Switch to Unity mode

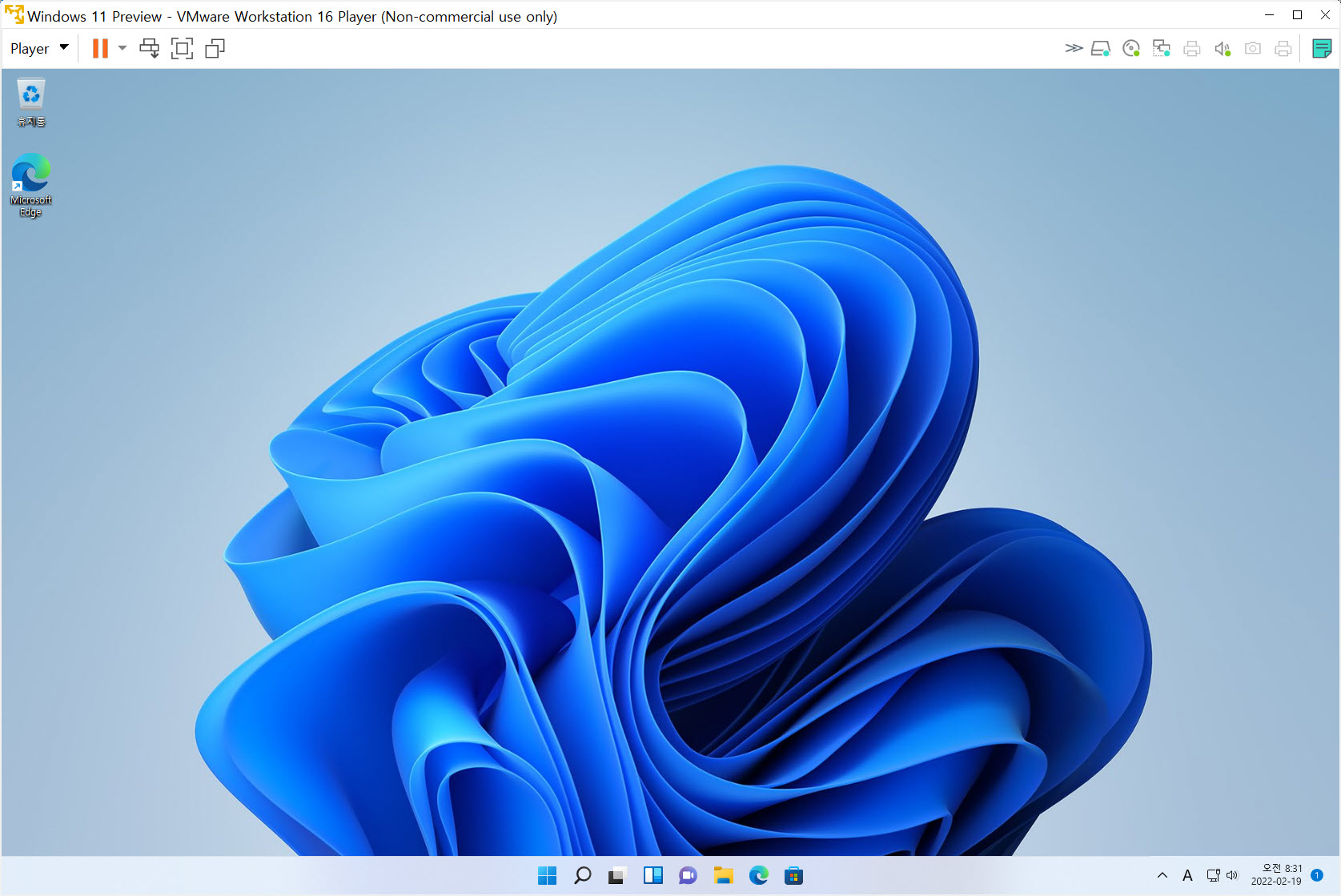coord(214,48)
